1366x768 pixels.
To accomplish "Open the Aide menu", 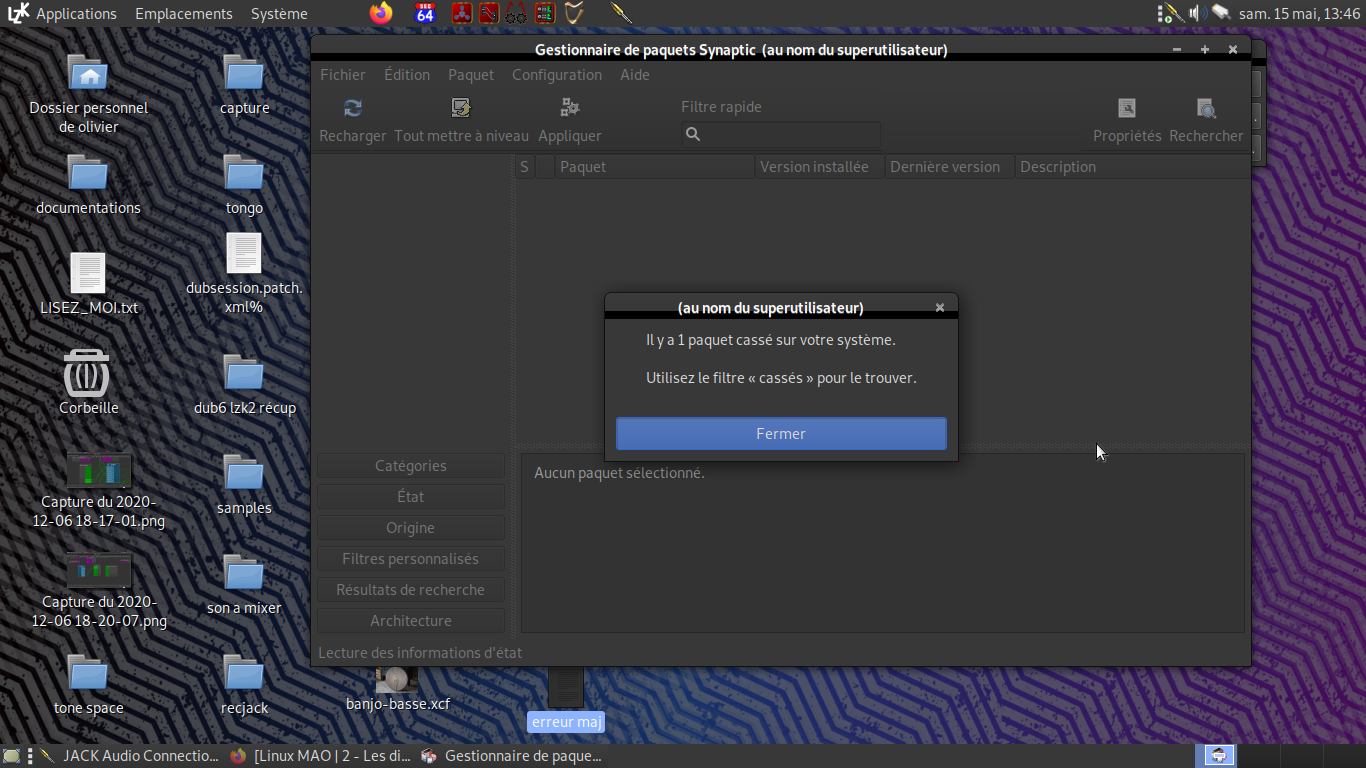I will [x=635, y=75].
